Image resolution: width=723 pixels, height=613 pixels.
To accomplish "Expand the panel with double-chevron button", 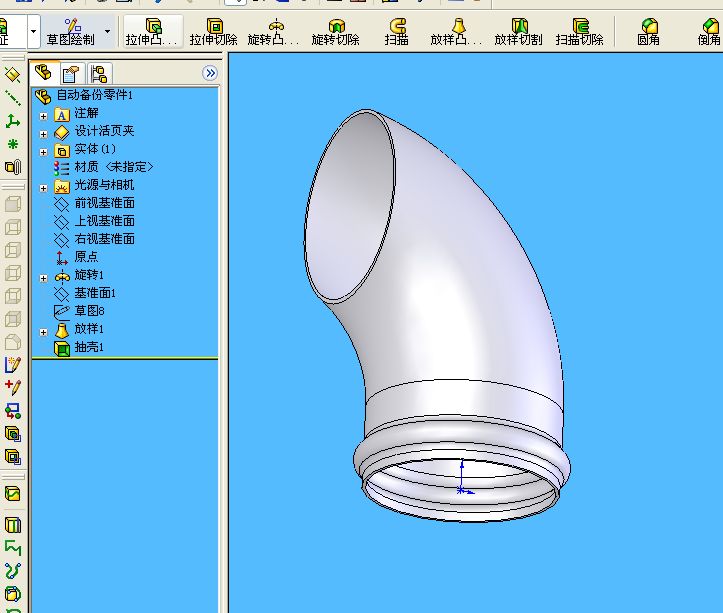I will (210, 73).
